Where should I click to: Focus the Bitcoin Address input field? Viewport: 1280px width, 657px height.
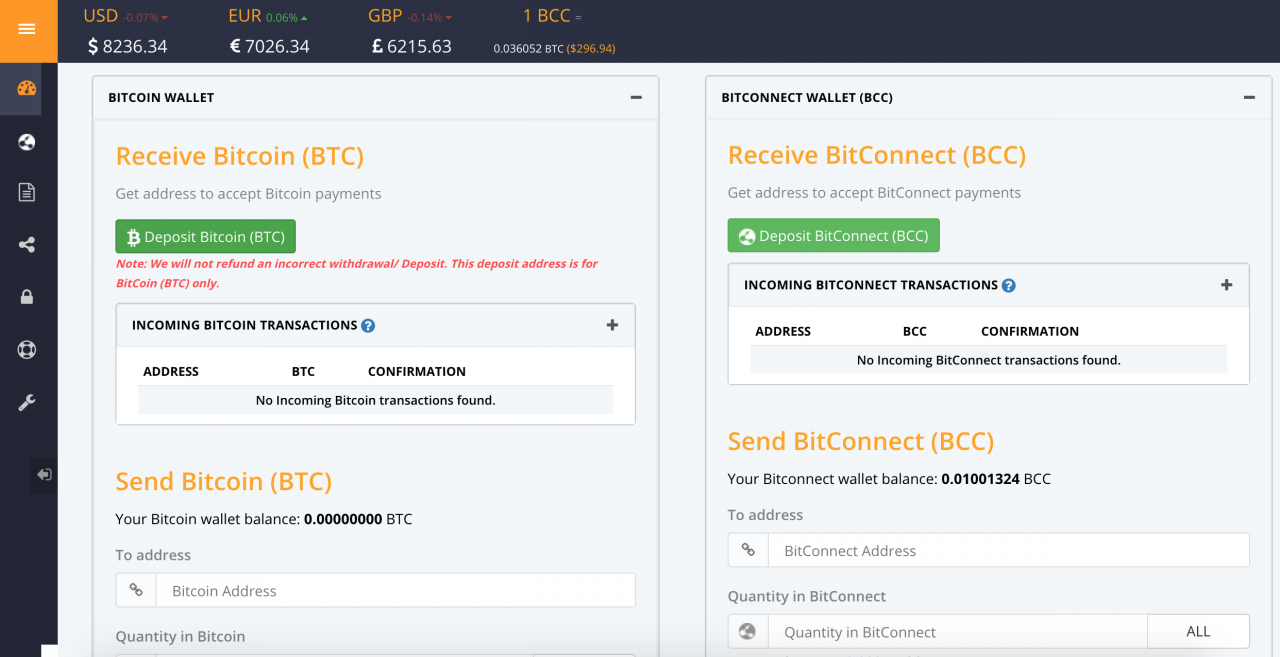coord(395,591)
